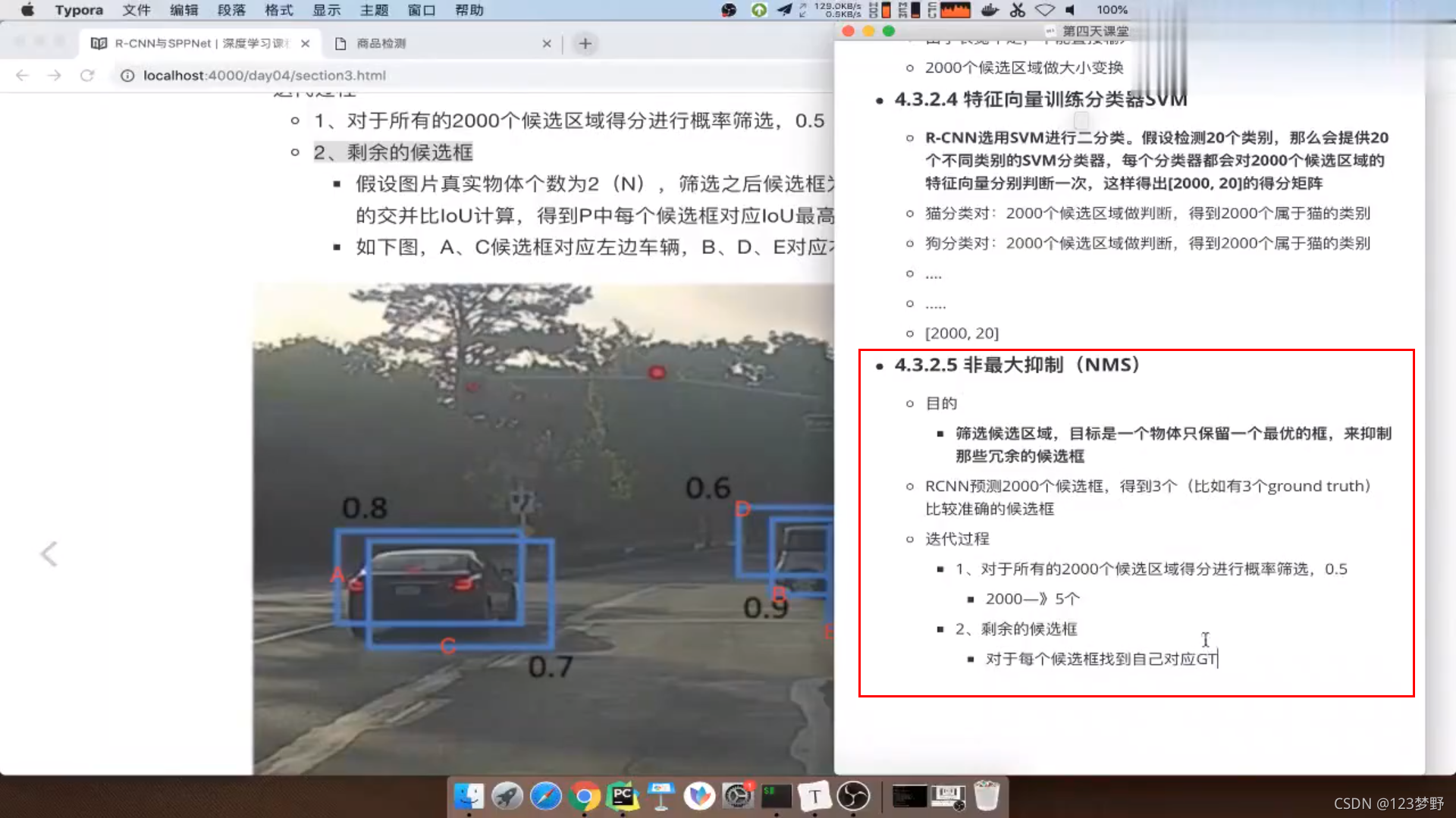Open Terminal from the Dock
Viewport: 1456px width, 818px height.
point(777,796)
